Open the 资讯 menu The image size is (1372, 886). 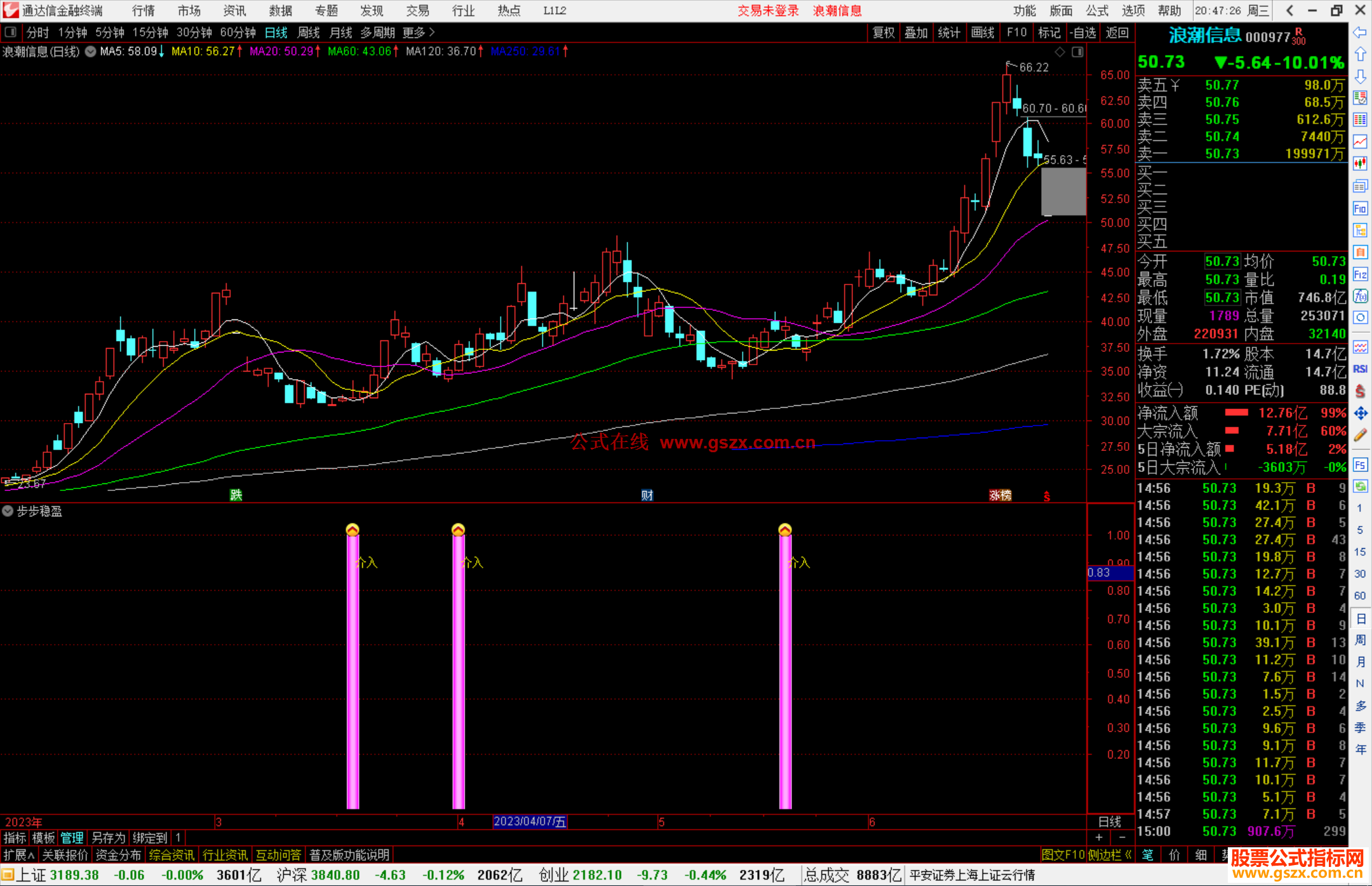(x=235, y=10)
